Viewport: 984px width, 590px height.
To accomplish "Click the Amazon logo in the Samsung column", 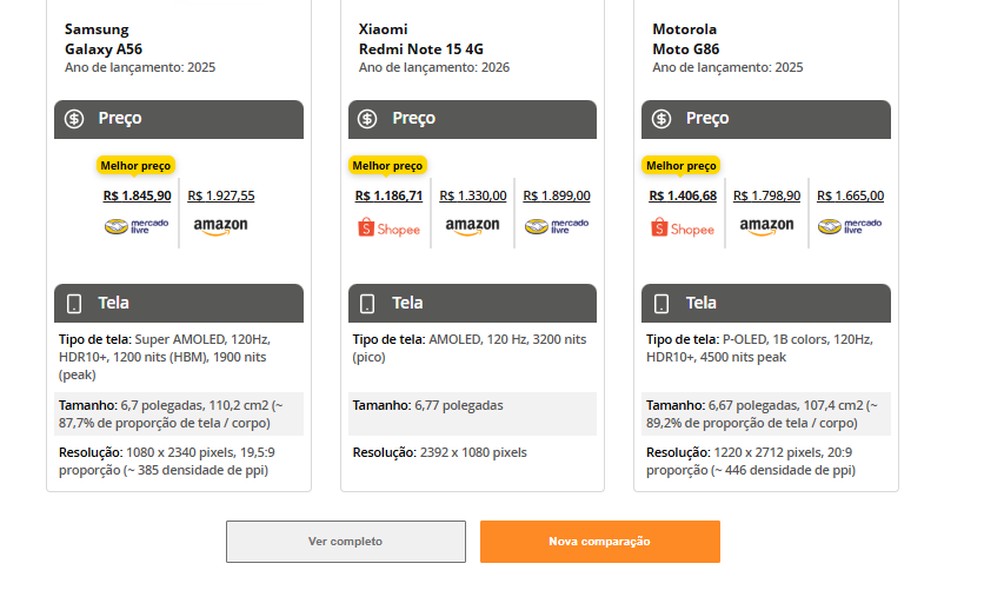I will pos(222,224).
